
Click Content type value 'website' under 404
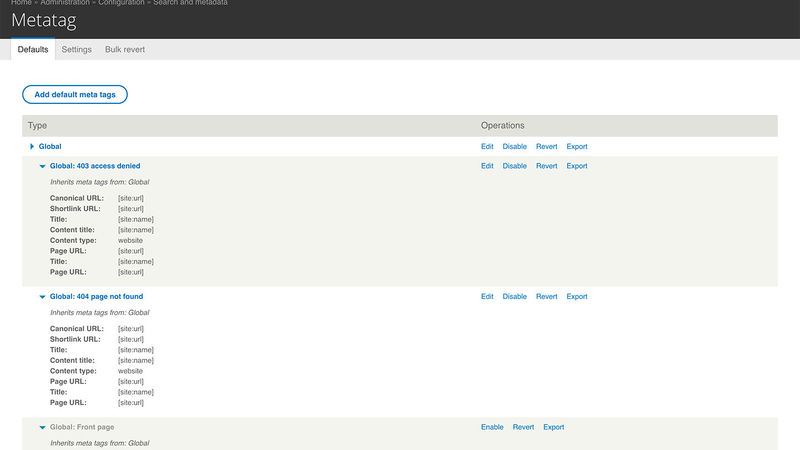[x=130, y=371]
